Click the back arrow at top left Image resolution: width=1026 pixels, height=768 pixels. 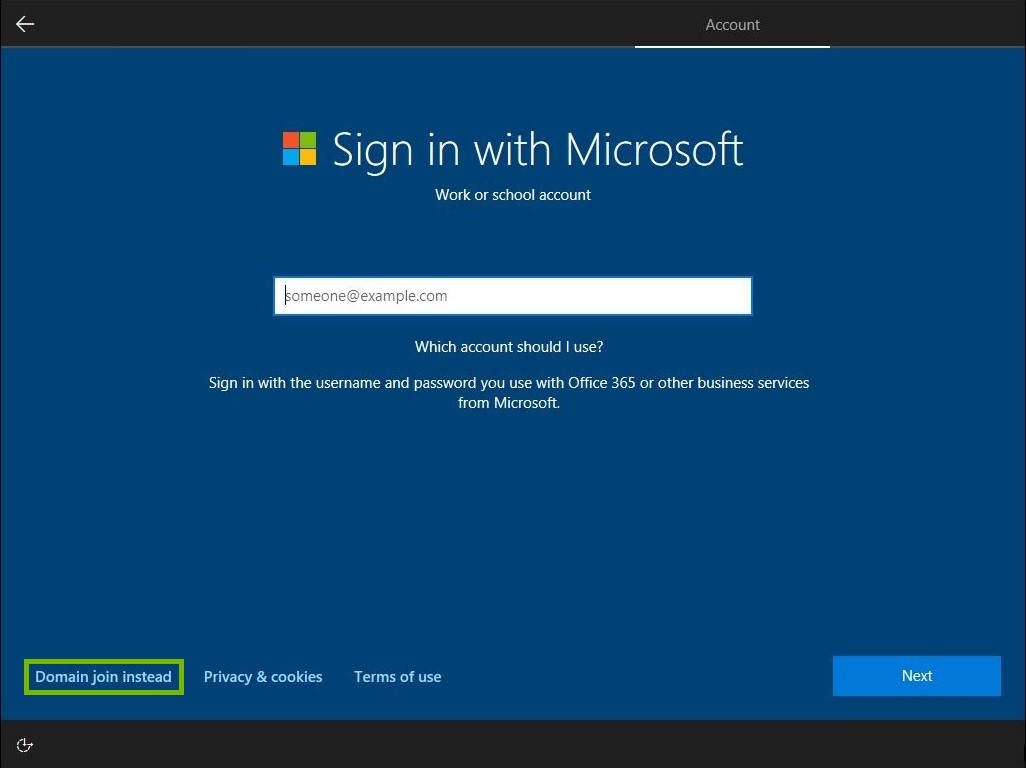(24, 24)
